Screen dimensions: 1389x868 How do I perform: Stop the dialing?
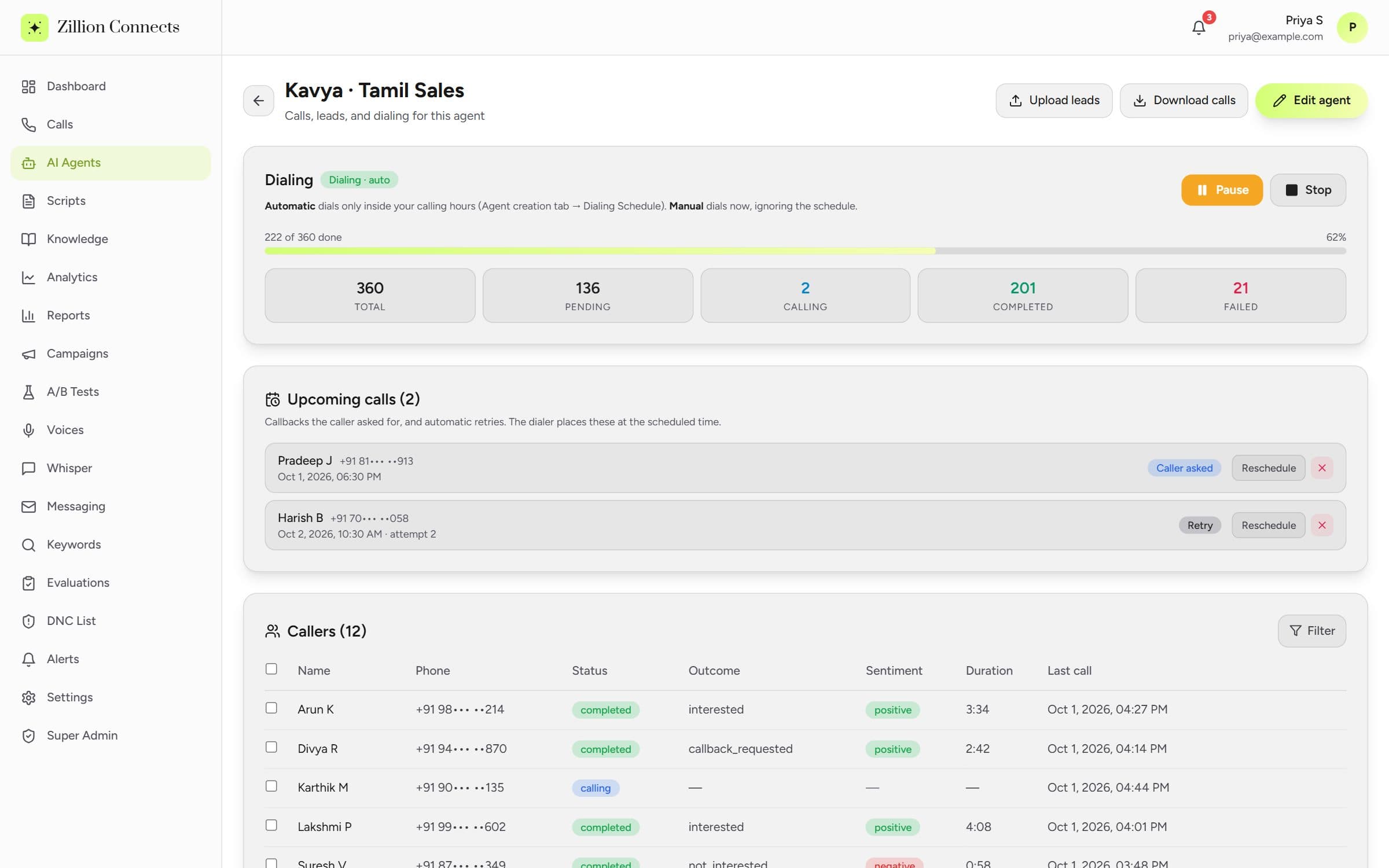click(x=1308, y=190)
